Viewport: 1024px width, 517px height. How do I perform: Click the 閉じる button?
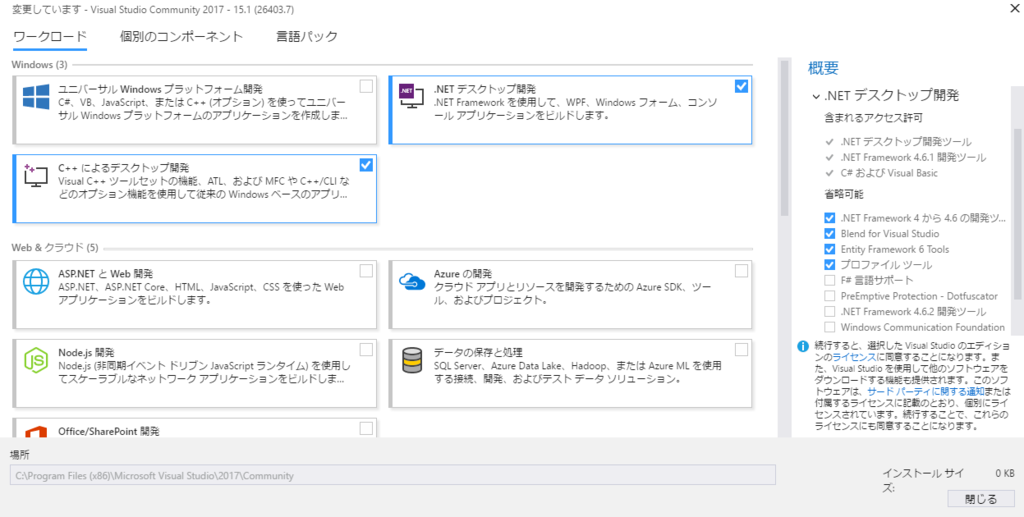981,499
